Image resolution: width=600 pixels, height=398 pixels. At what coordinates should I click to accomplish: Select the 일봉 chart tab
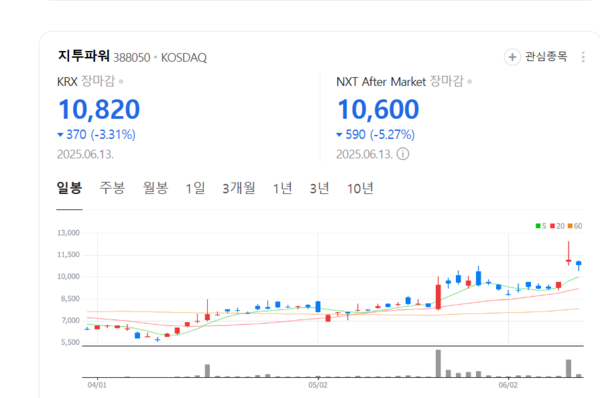point(69,188)
